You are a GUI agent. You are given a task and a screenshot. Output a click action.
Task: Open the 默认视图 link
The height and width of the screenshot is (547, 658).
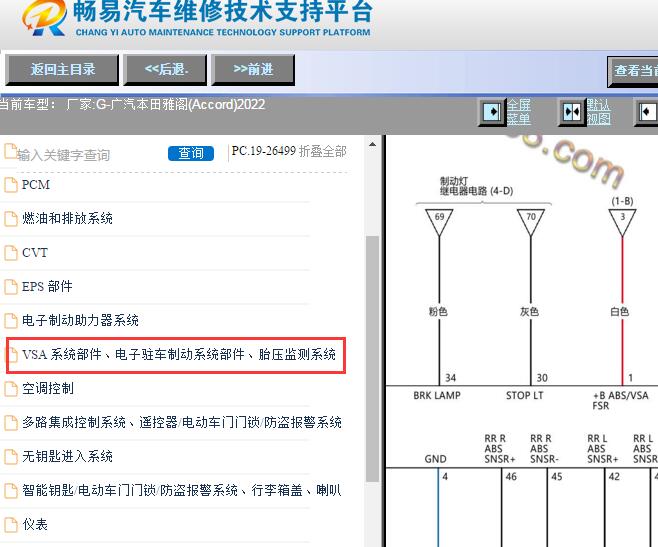(x=598, y=112)
